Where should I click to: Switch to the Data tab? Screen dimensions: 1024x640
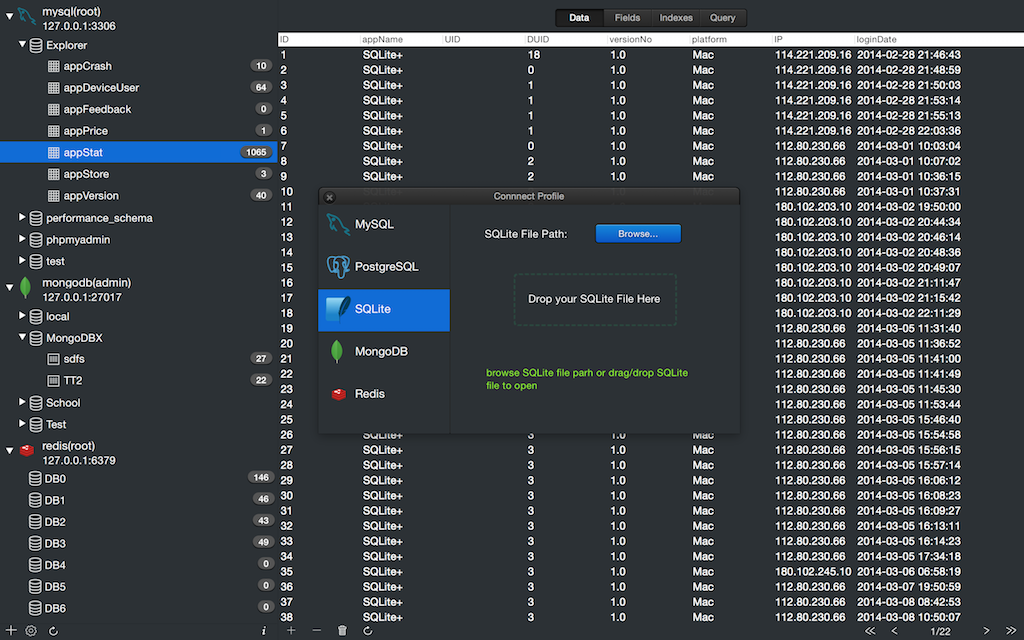[579, 18]
